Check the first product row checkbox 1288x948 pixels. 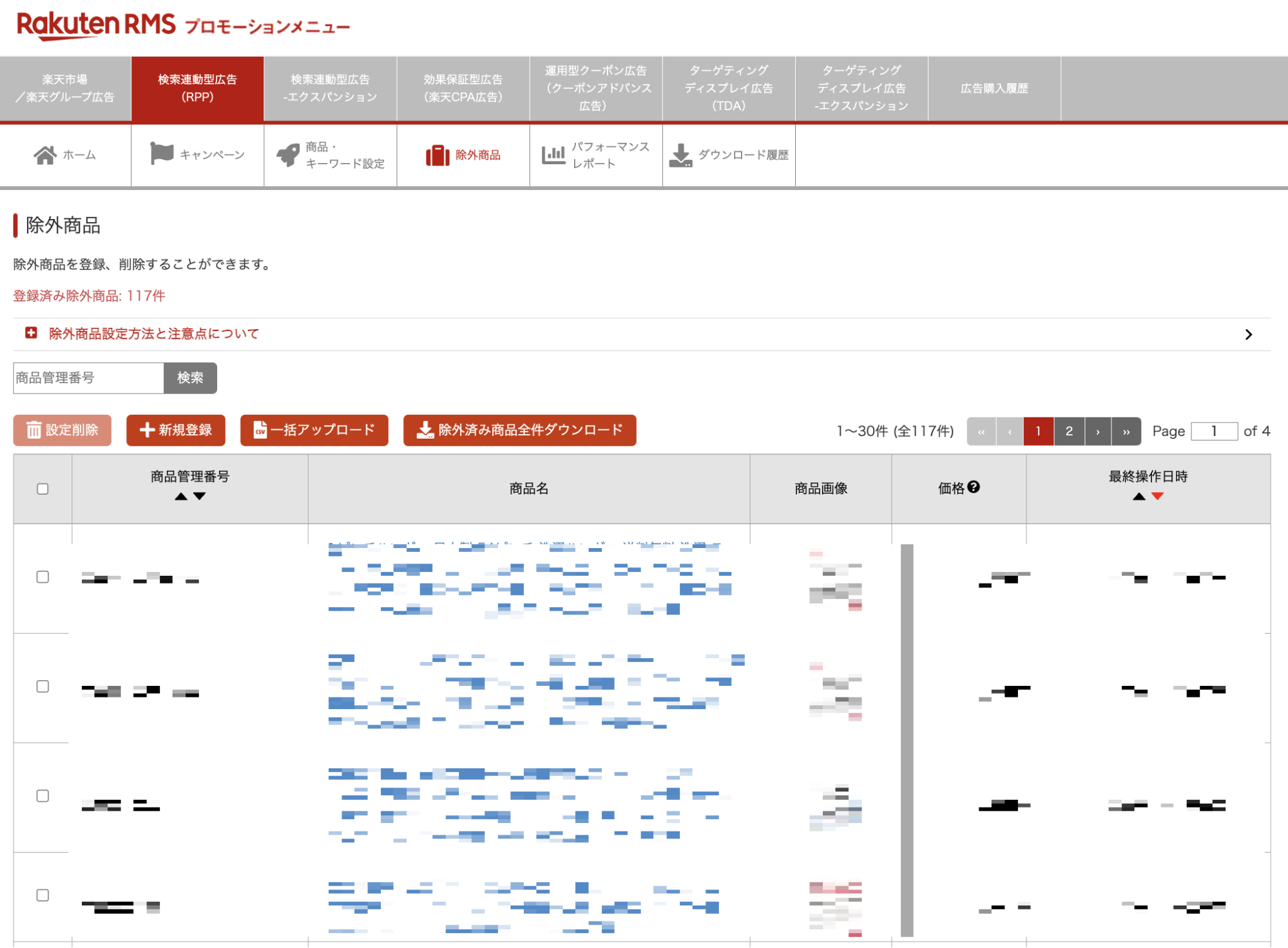click(x=43, y=577)
